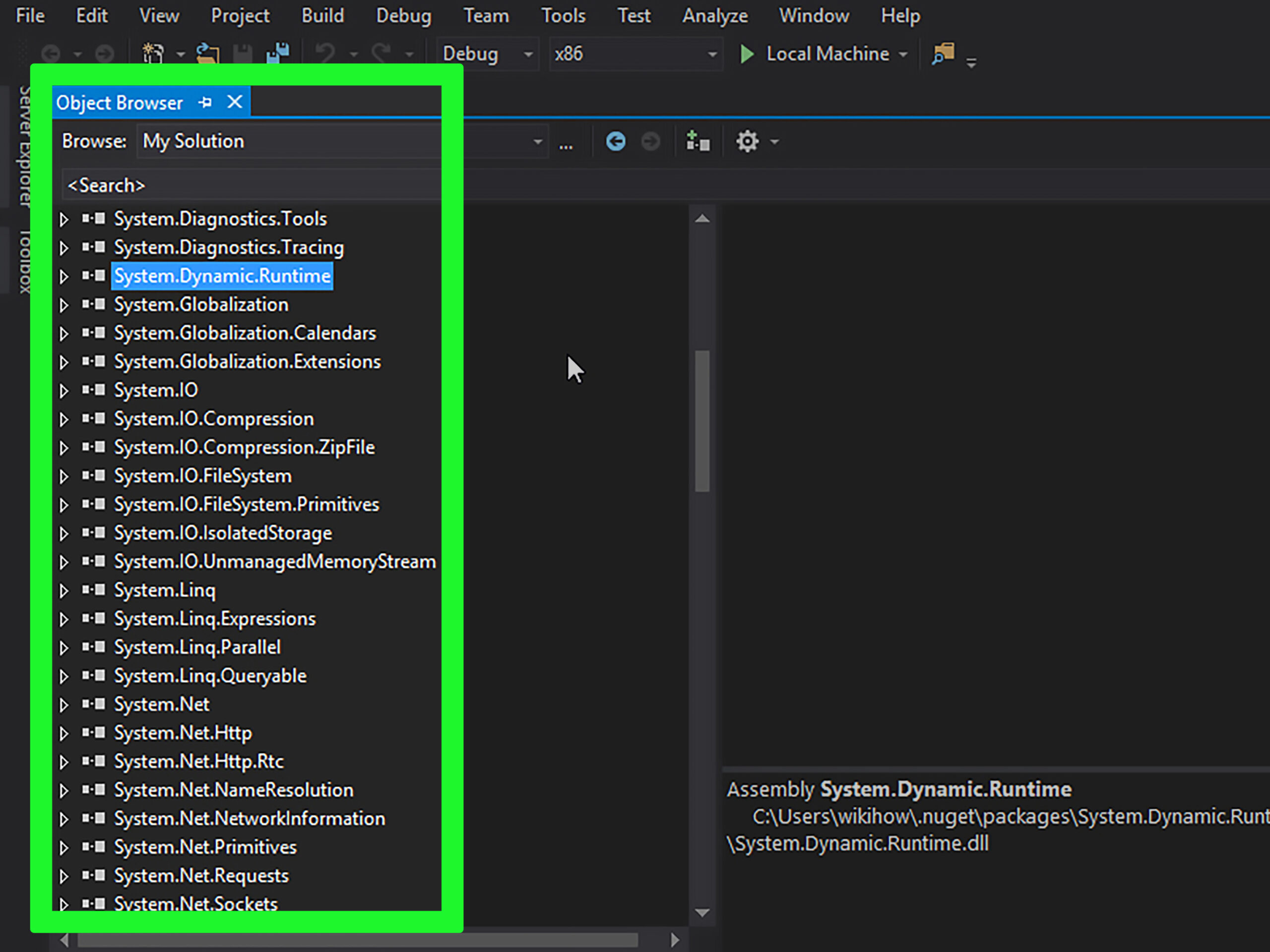Click the settings gear icon in toolbar
Screen dimensions: 1270x952
[x=747, y=141]
